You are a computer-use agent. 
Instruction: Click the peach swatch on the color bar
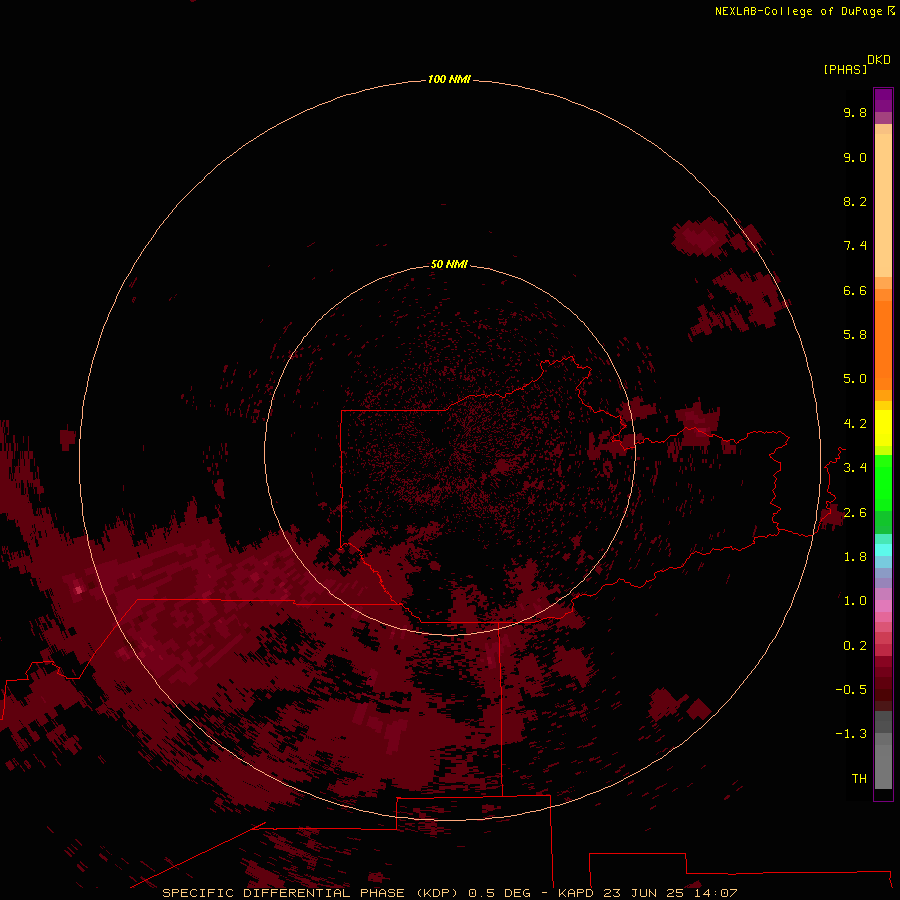(x=883, y=204)
